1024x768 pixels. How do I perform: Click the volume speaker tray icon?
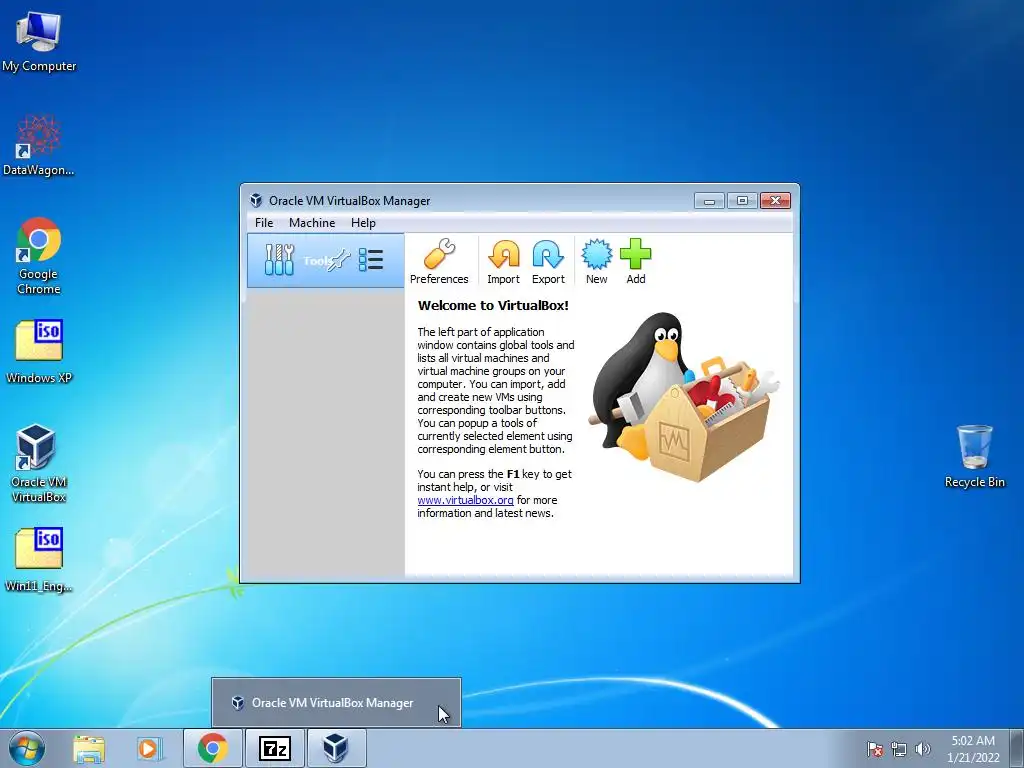pyautogui.click(x=922, y=749)
